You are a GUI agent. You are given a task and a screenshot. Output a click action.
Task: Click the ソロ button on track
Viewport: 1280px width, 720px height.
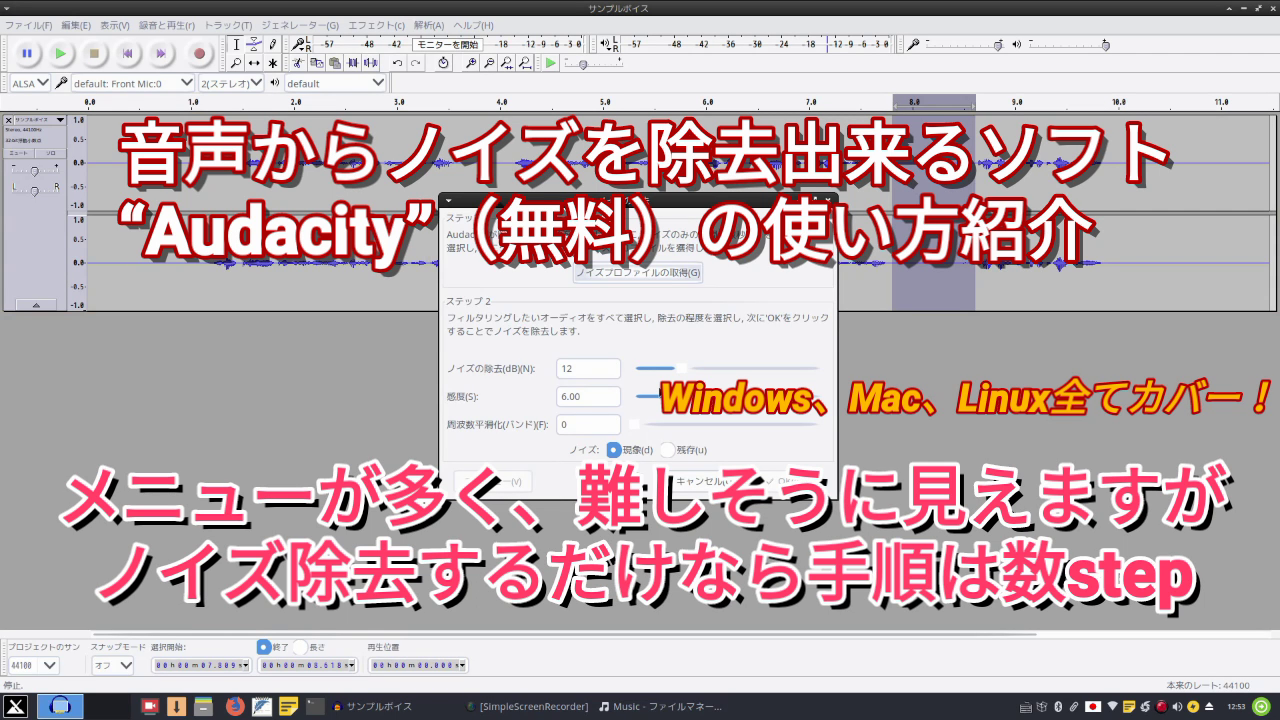[50, 153]
